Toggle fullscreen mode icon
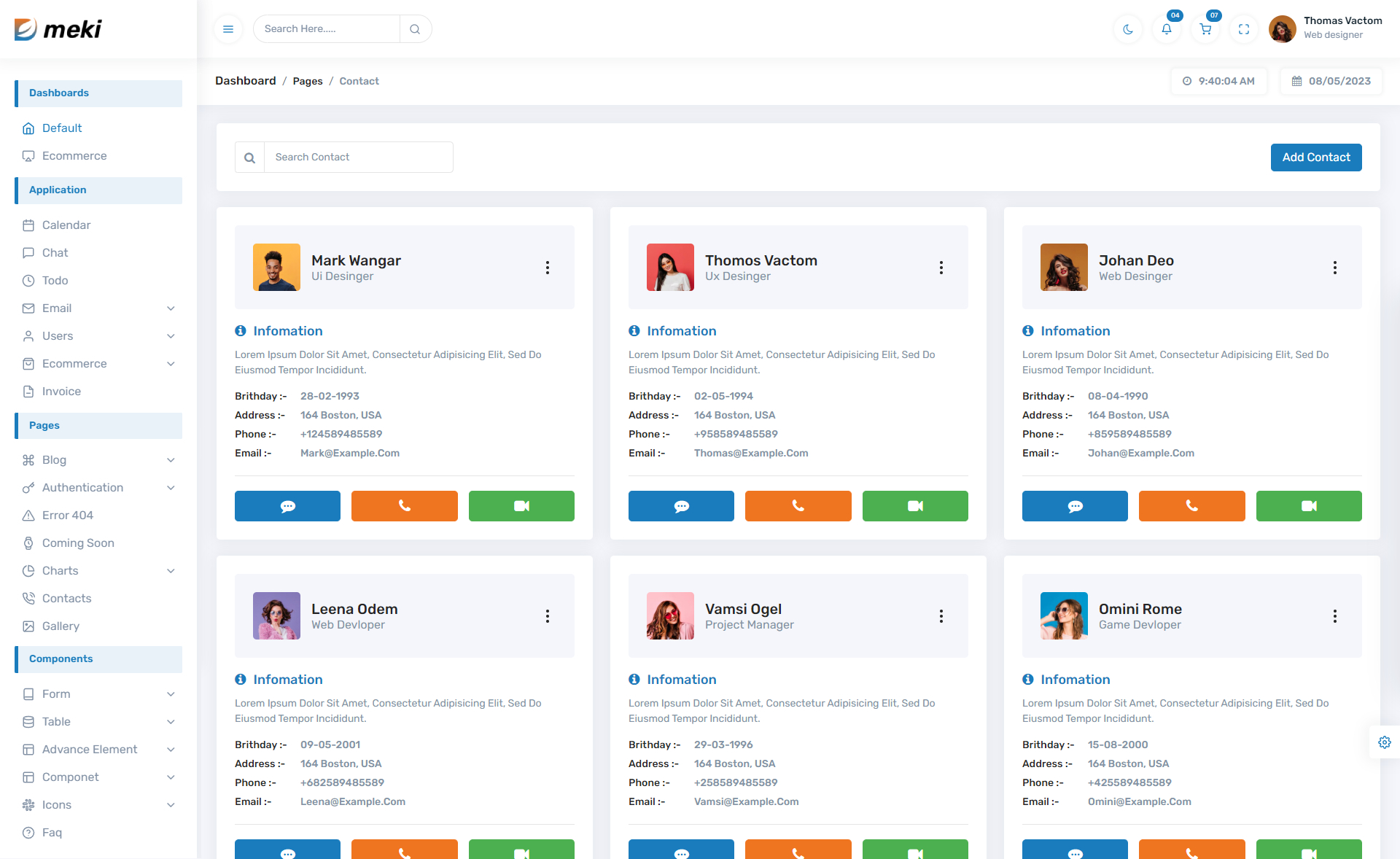 point(1244,29)
